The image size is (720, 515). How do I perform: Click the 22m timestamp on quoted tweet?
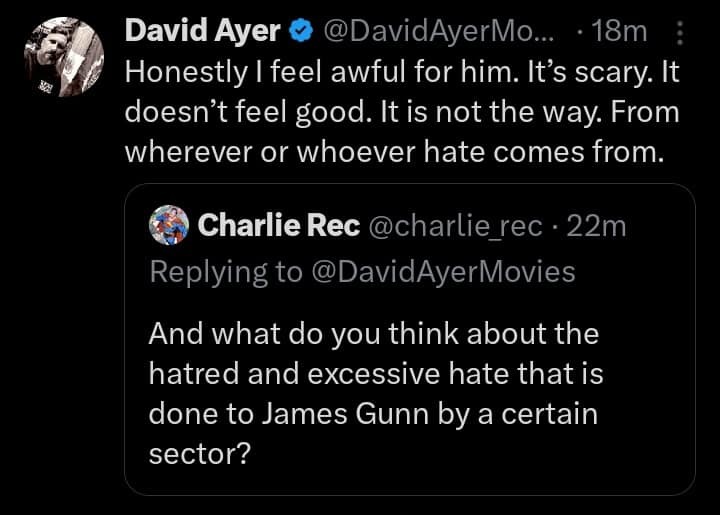[x=597, y=227]
